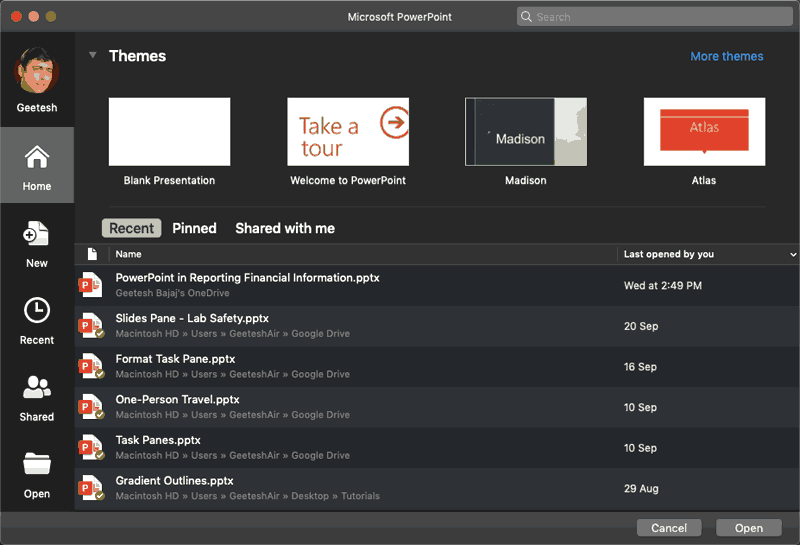Click the Geetesh profile avatar
800x545 pixels.
pyautogui.click(x=37, y=70)
